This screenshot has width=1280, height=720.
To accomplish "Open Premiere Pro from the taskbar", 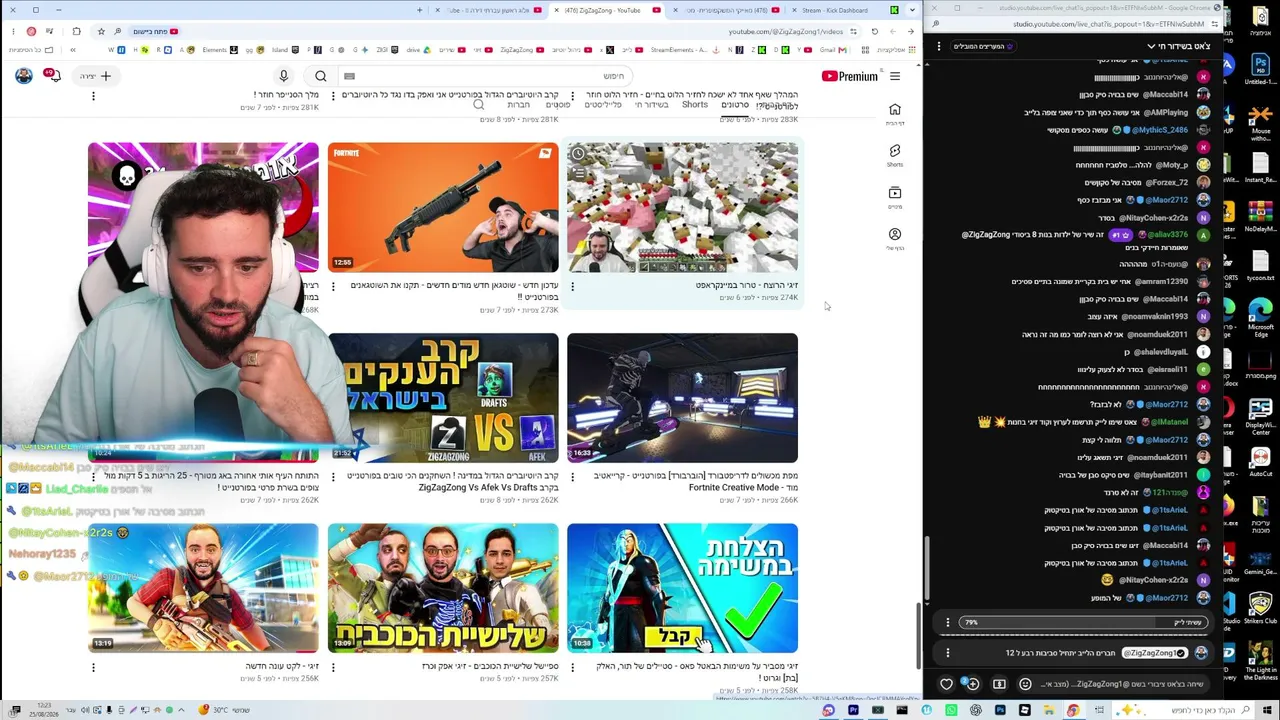I will pos(853,711).
